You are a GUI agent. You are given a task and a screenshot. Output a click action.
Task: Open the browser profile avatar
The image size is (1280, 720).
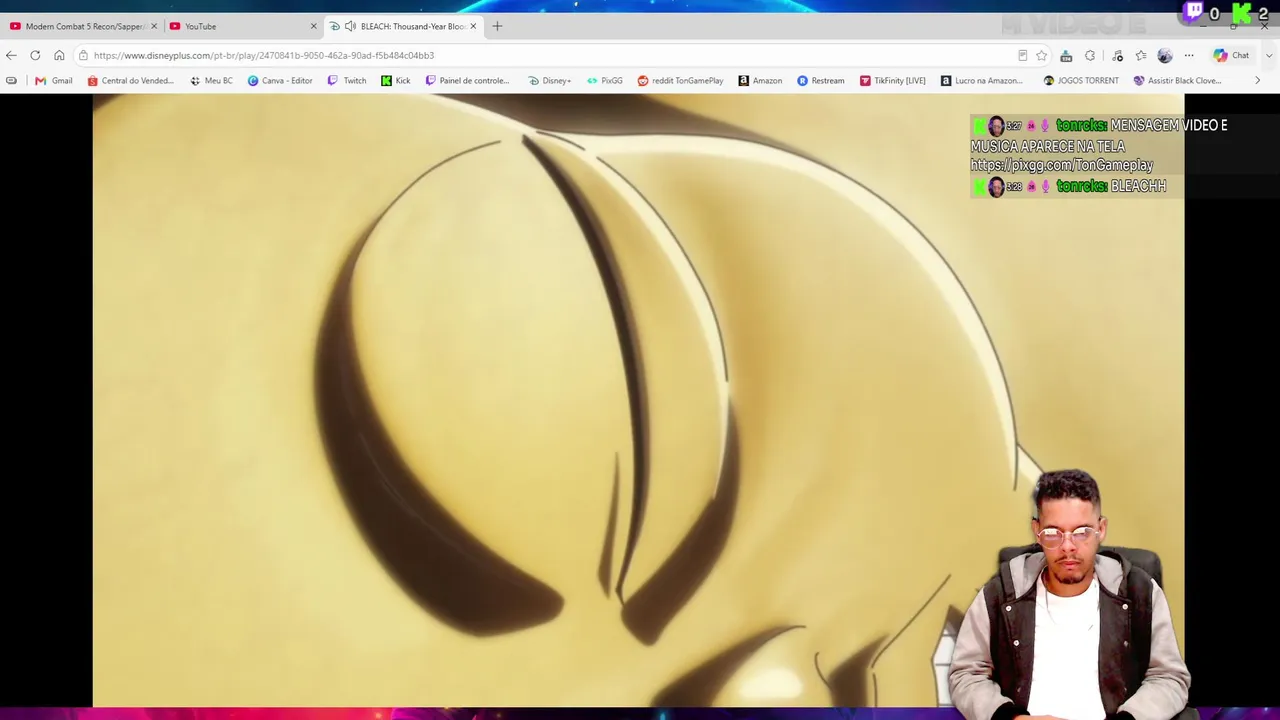tap(1165, 55)
